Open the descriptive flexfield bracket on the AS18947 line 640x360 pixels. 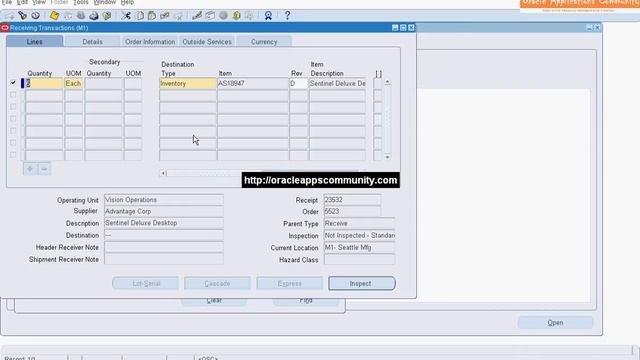point(378,83)
